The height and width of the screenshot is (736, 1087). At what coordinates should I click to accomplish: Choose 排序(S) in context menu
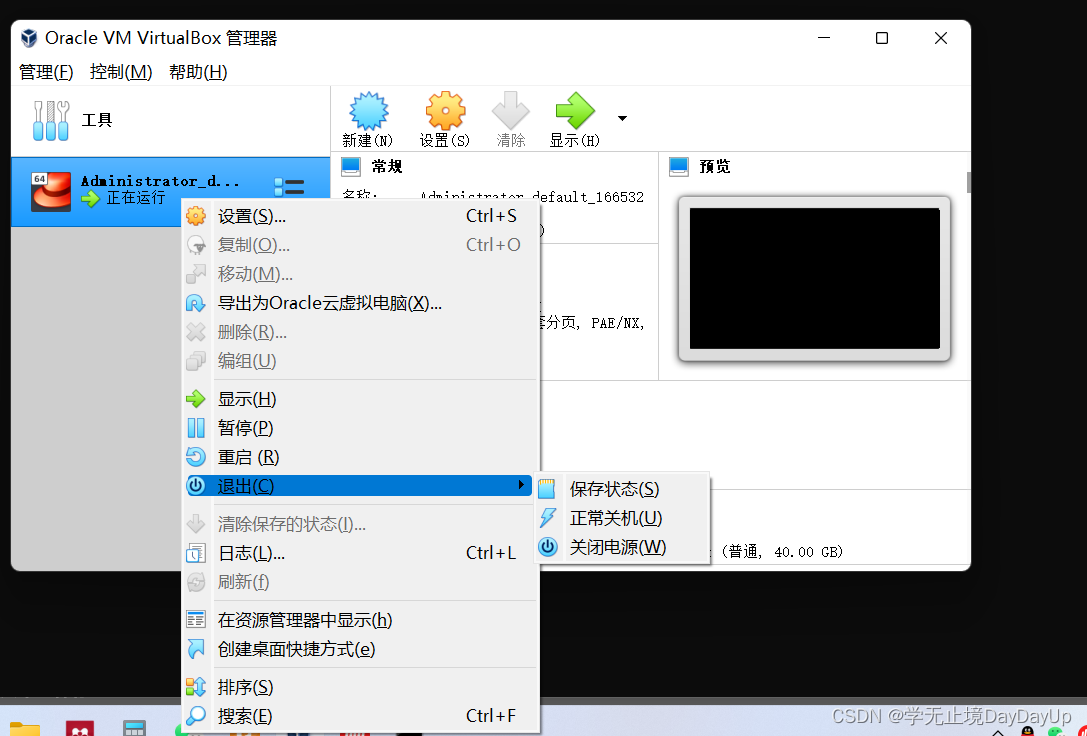pyautogui.click(x=360, y=687)
